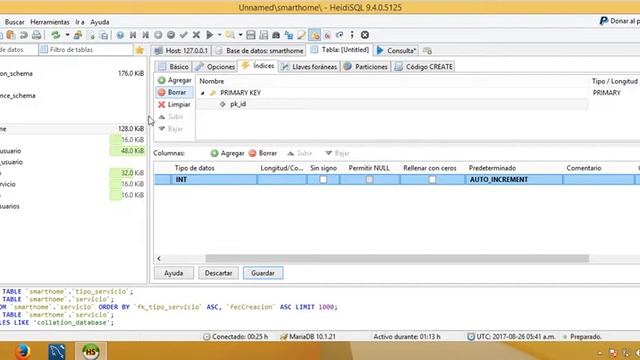This screenshot has height=360, width=640.
Task: Open the run query dropdown arrow
Action: click(x=220, y=35)
